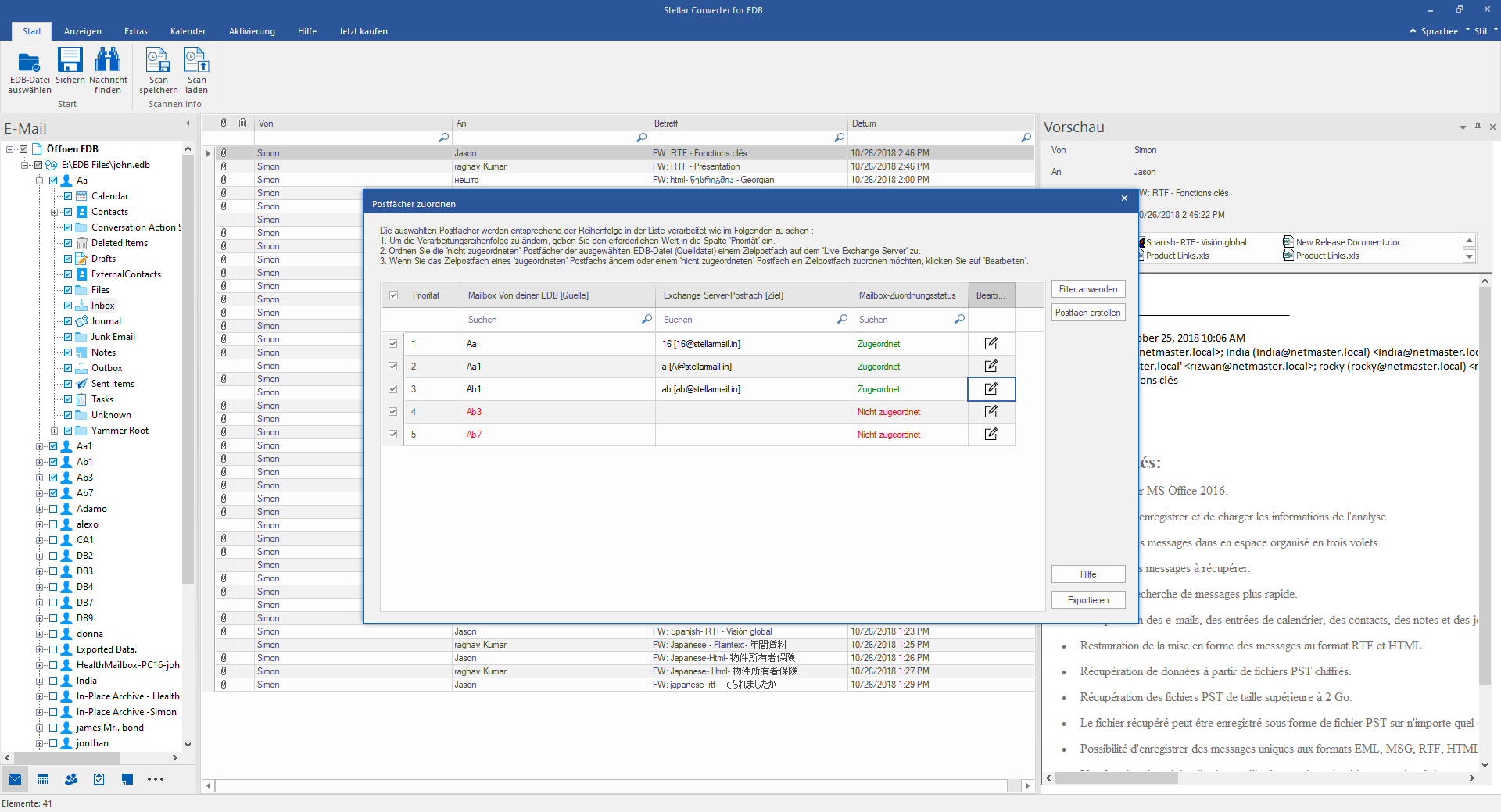Open the Kalender ribbon tab
The height and width of the screenshot is (812, 1501).
pyautogui.click(x=188, y=31)
